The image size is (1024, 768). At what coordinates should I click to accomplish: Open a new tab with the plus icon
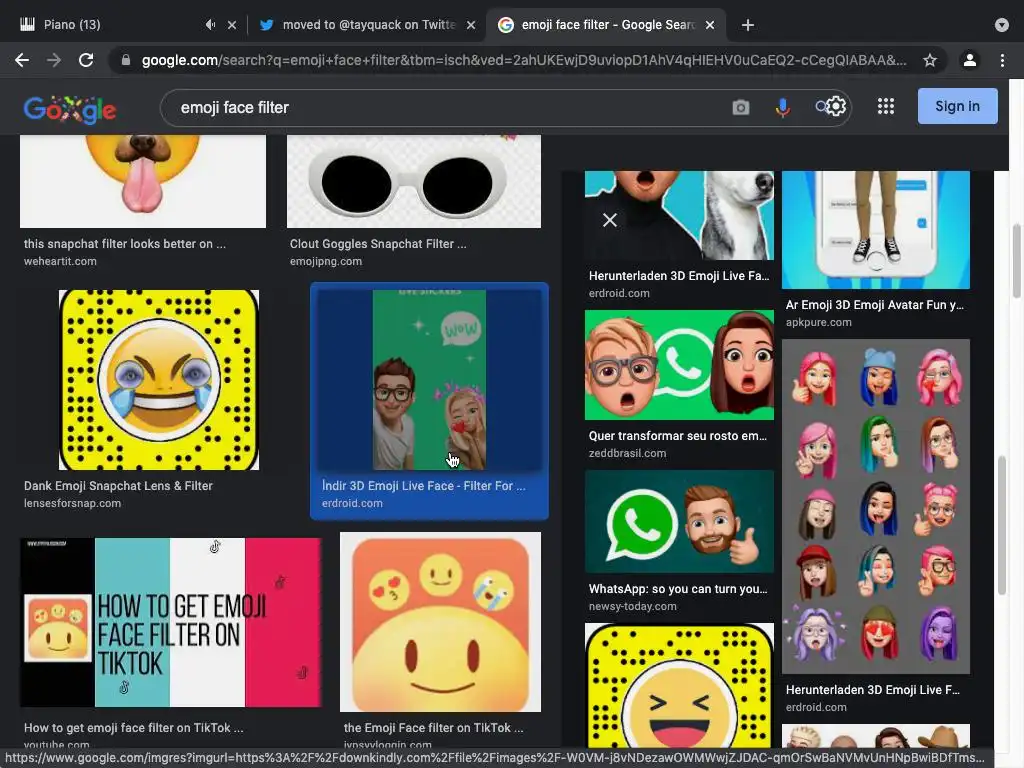tap(748, 25)
